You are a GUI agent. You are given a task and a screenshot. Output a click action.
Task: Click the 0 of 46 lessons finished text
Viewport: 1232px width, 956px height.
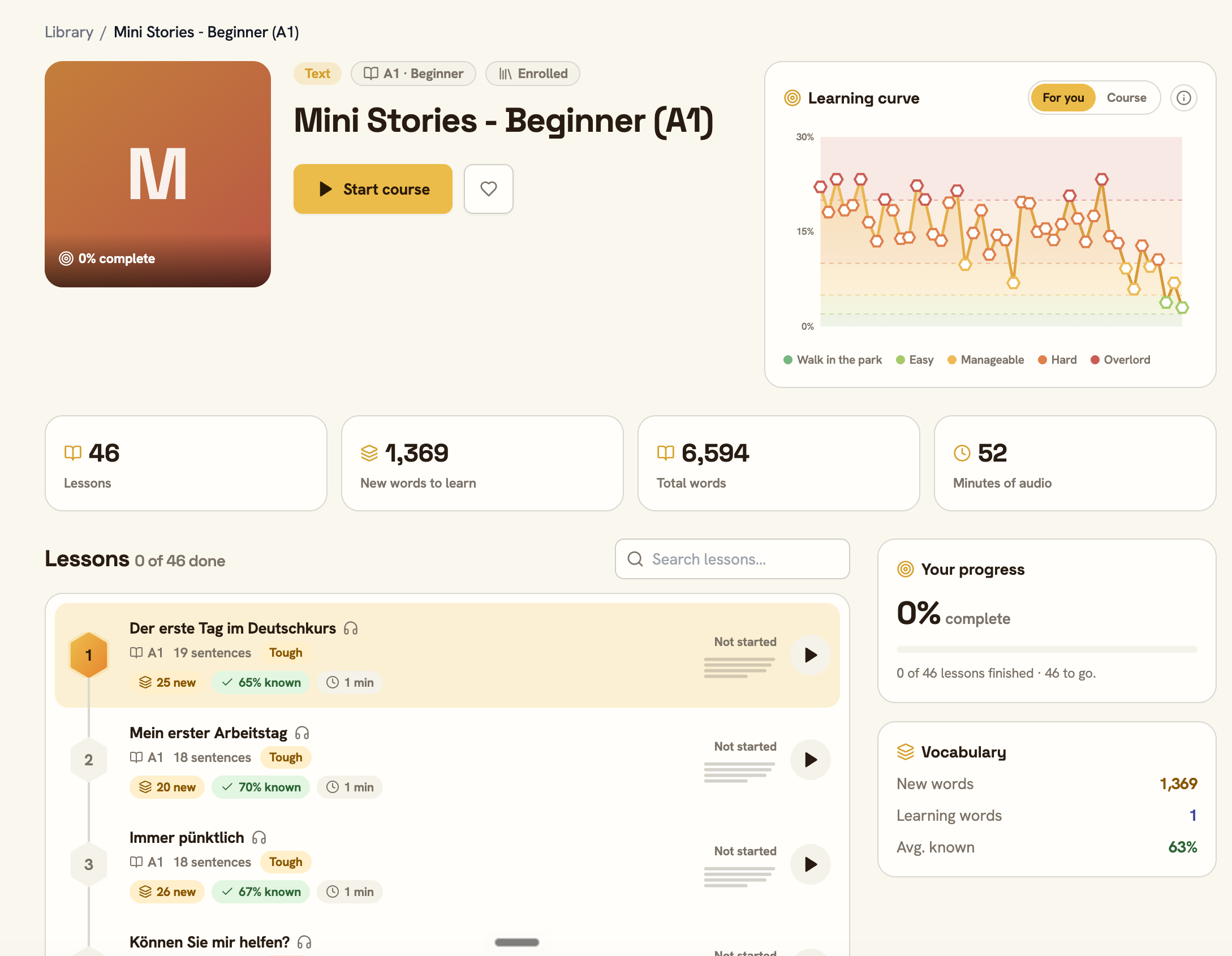(x=996, y=673)
